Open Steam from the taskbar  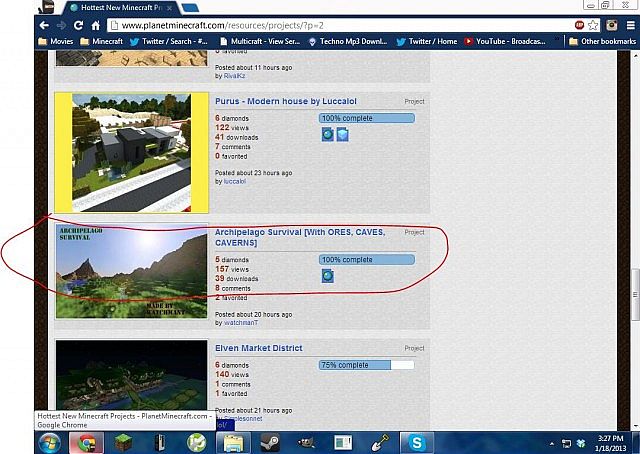[x=270, y=443]
